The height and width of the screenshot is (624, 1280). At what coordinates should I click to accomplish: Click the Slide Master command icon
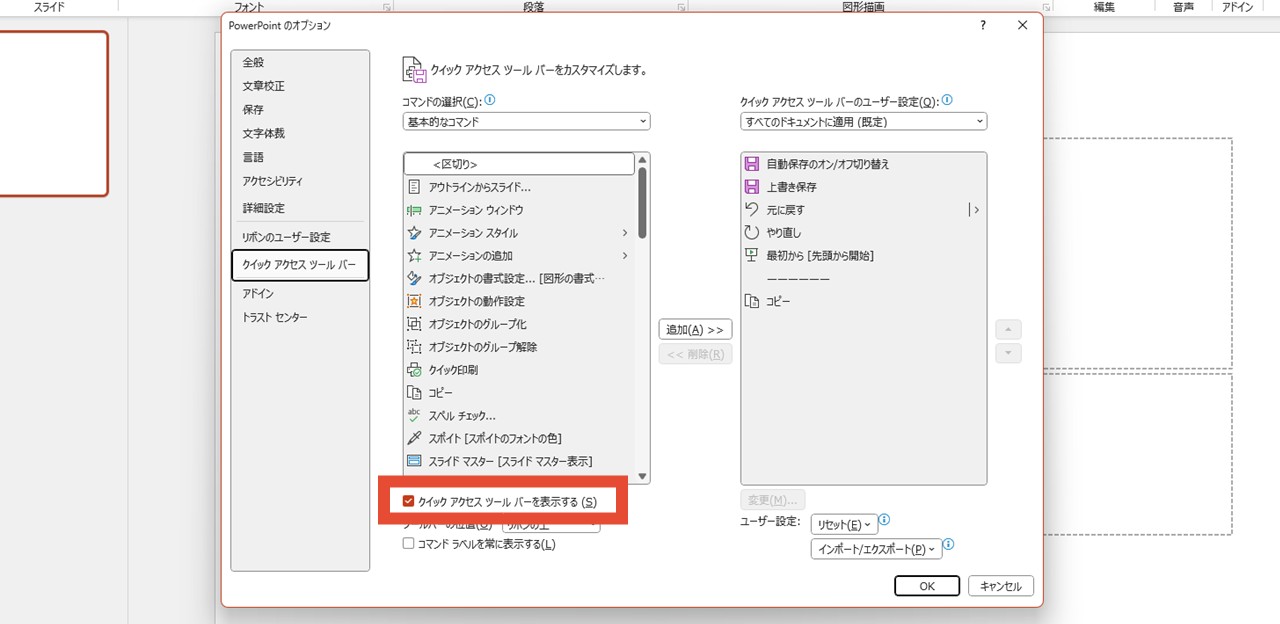click(414, 461)
